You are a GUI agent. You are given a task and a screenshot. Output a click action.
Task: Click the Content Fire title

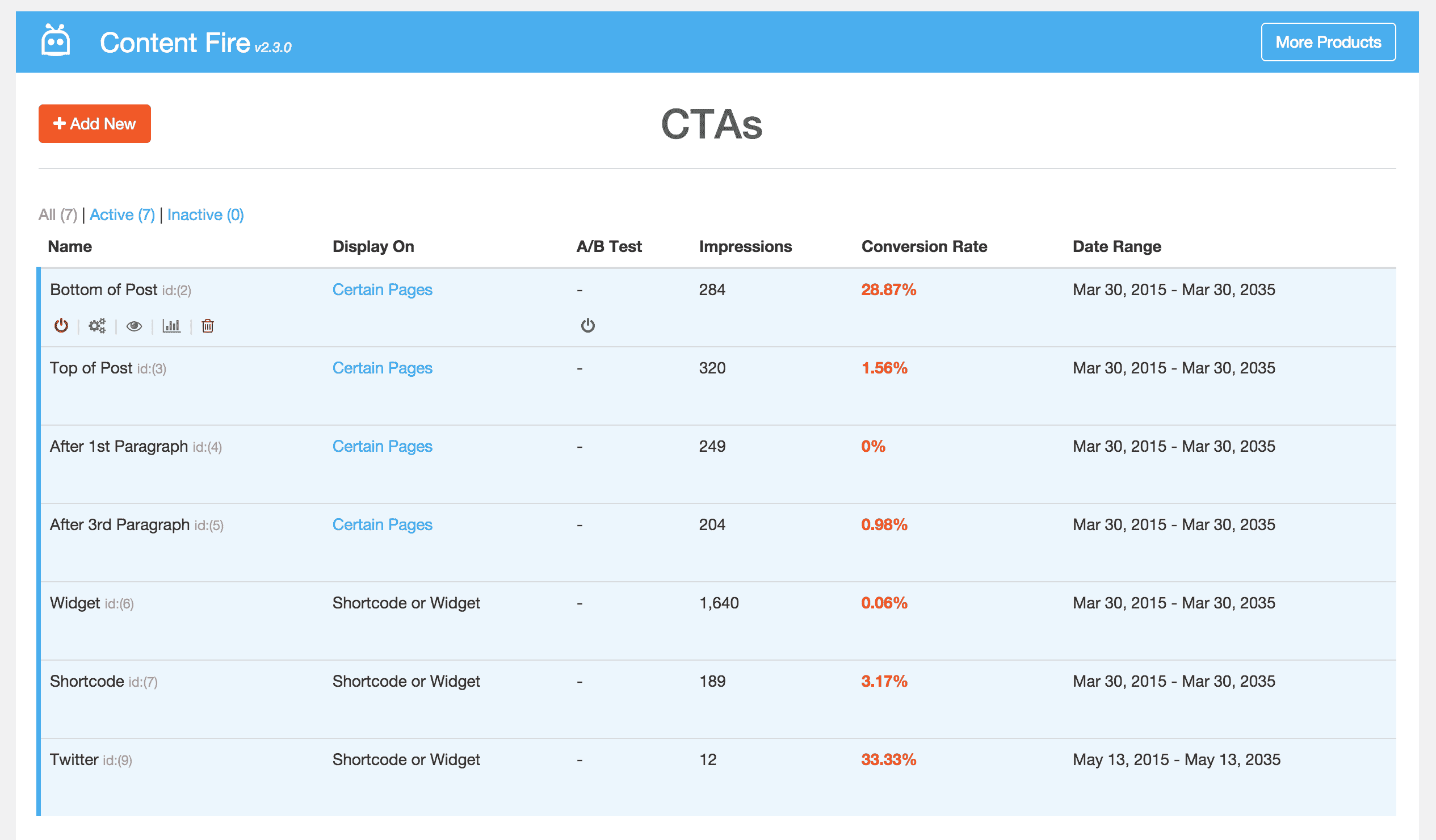(175, 43)
